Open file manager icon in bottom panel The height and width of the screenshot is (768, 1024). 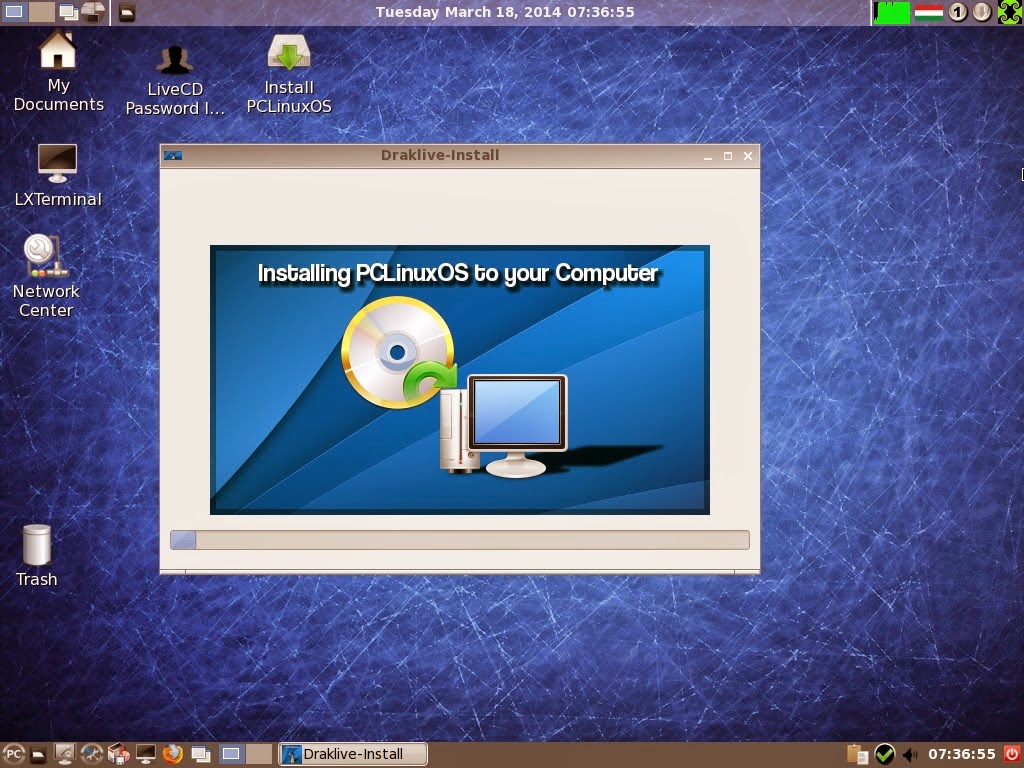point(39,755)
